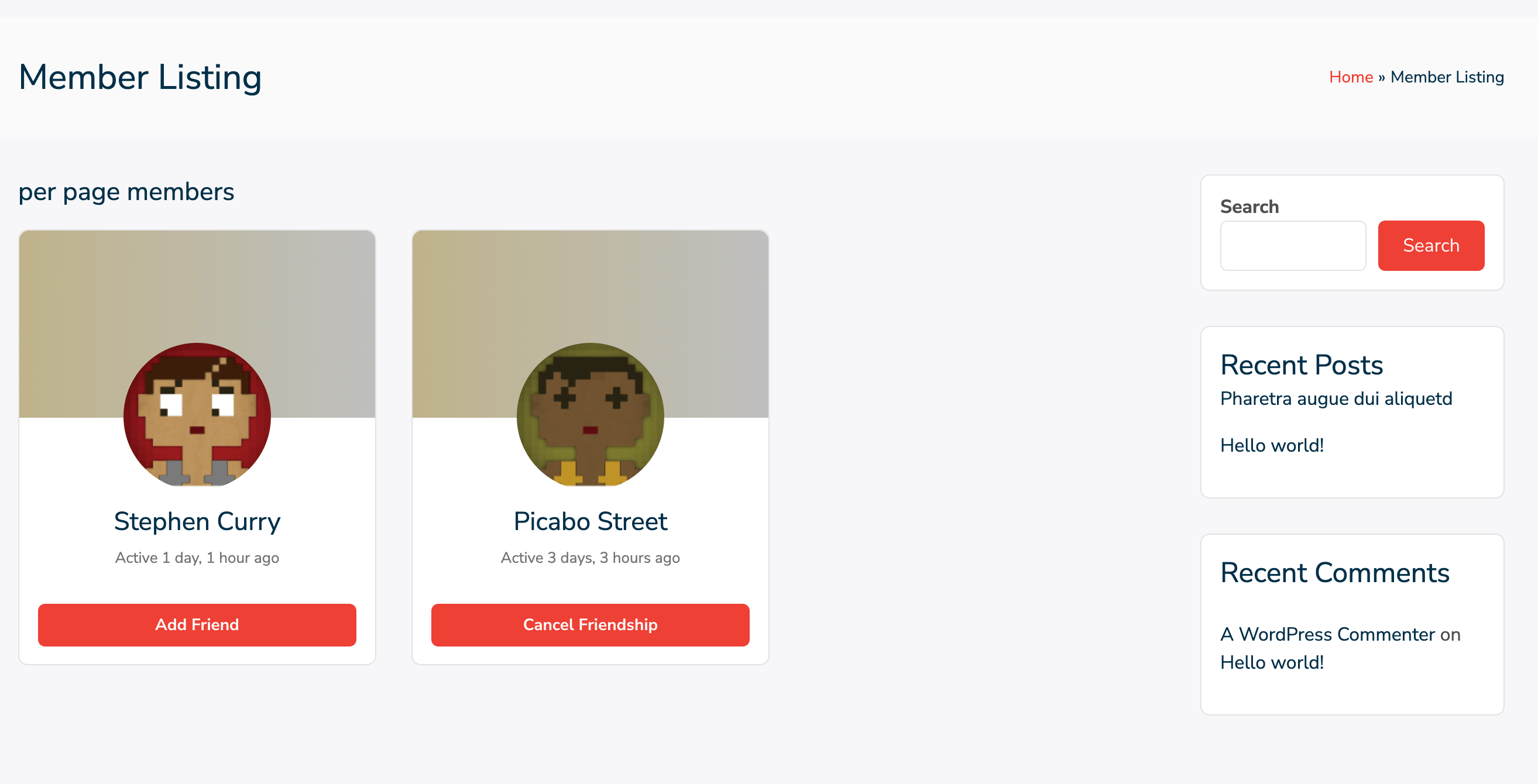Click Stephen Curry's pixel avatar image
The height and width of the screenshot is (784, 1538).
coord(197,416)
